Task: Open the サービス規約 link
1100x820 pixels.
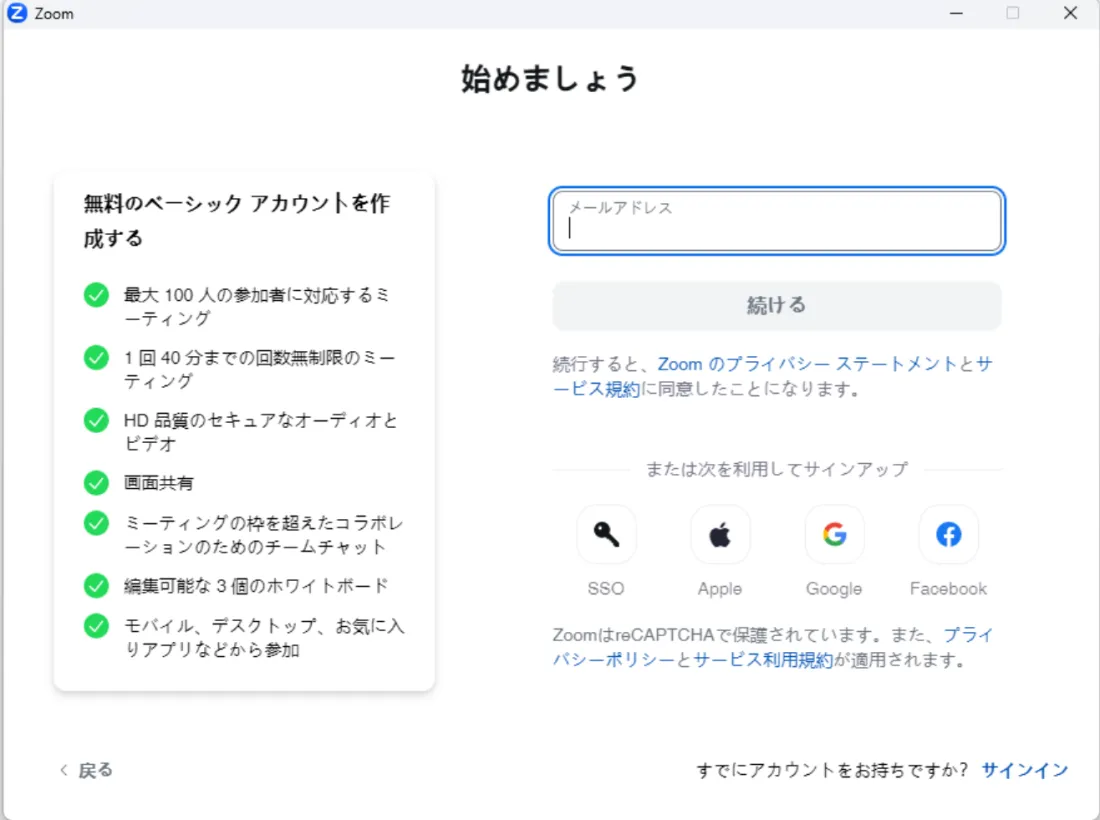Action: coord(598,390)
